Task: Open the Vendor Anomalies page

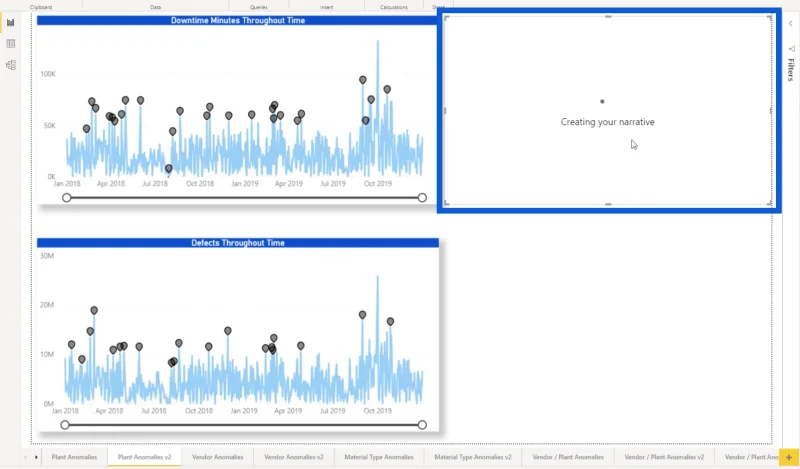Action: click(x=217, y=457)
